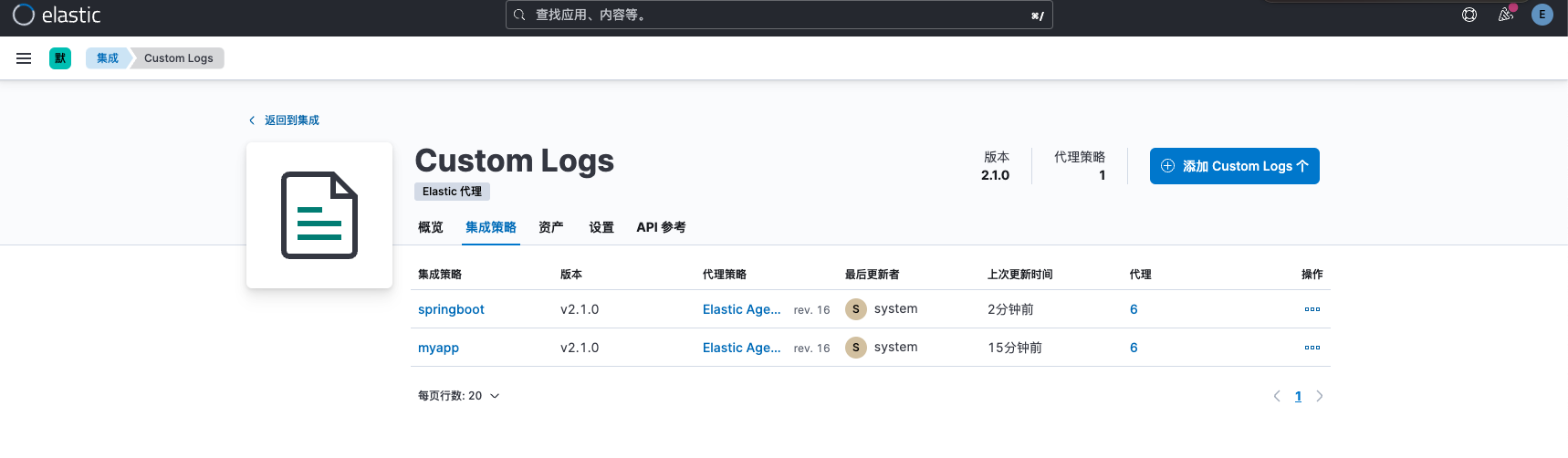
Task: Click the 代理策略 column header
Action: pyautogui.click(x=725, y=275)
